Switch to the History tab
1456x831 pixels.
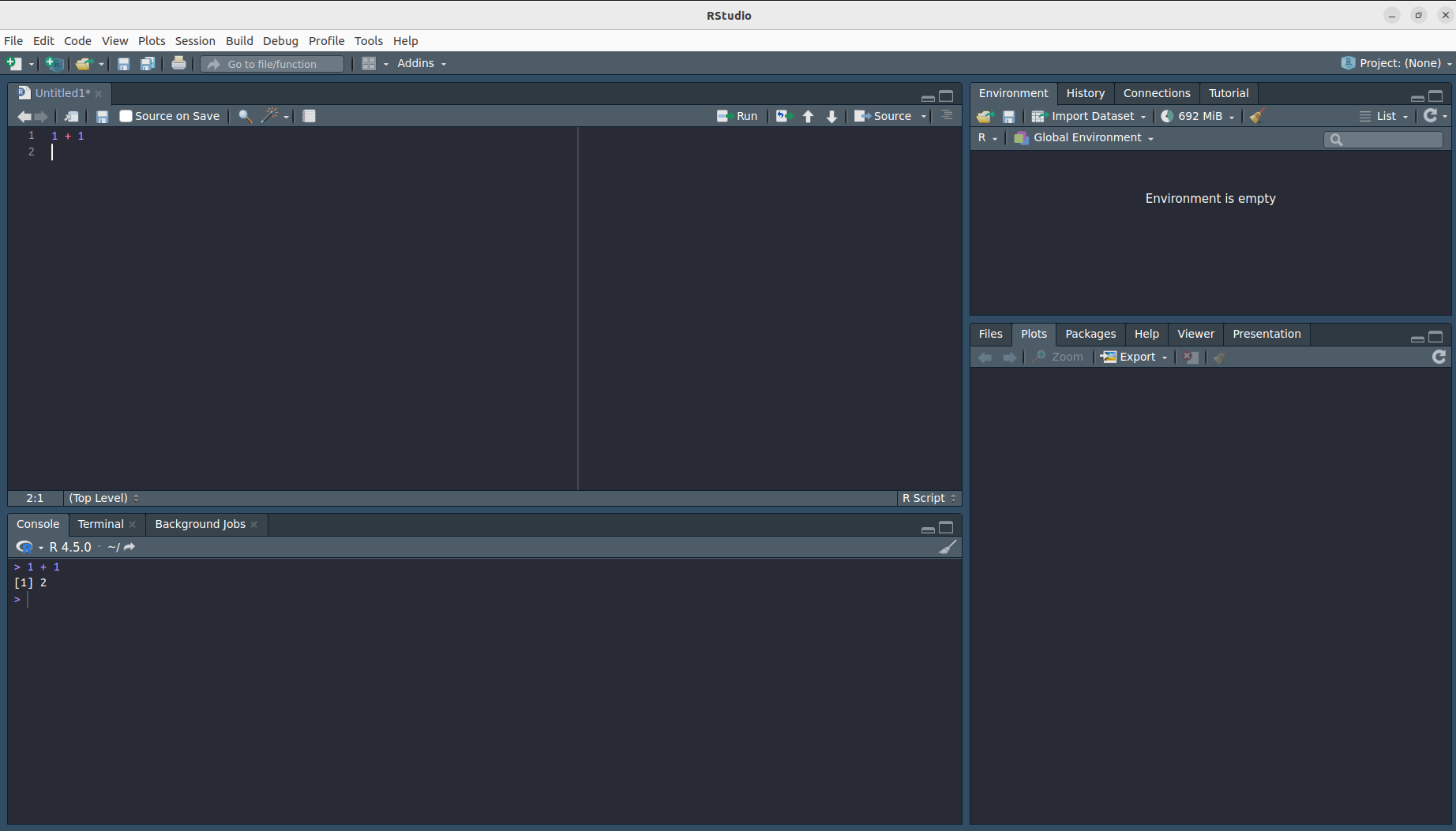pos(1086,93)
